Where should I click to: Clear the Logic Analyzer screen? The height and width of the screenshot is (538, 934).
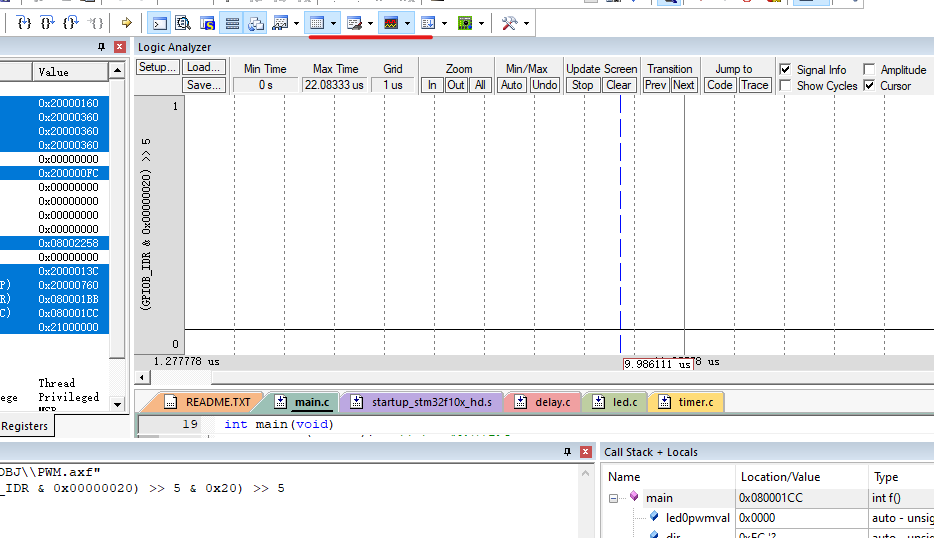click(619, 85)
